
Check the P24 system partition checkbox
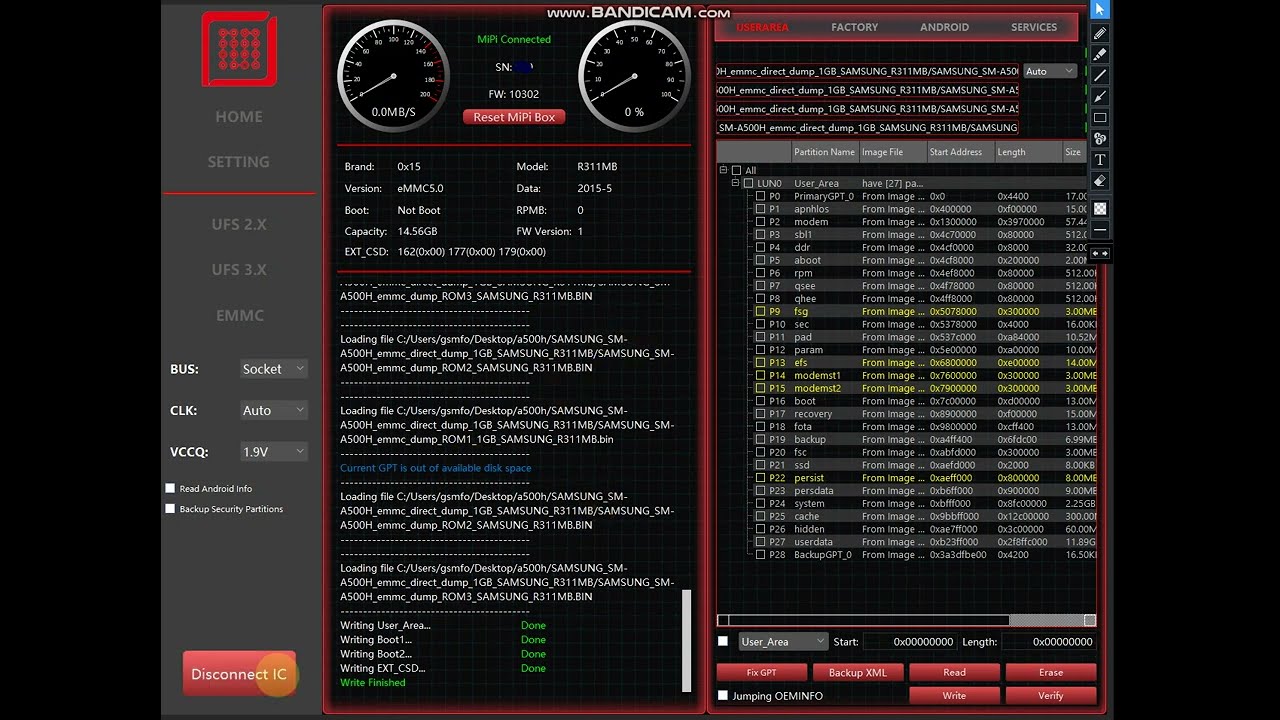[x=760, y=503]
